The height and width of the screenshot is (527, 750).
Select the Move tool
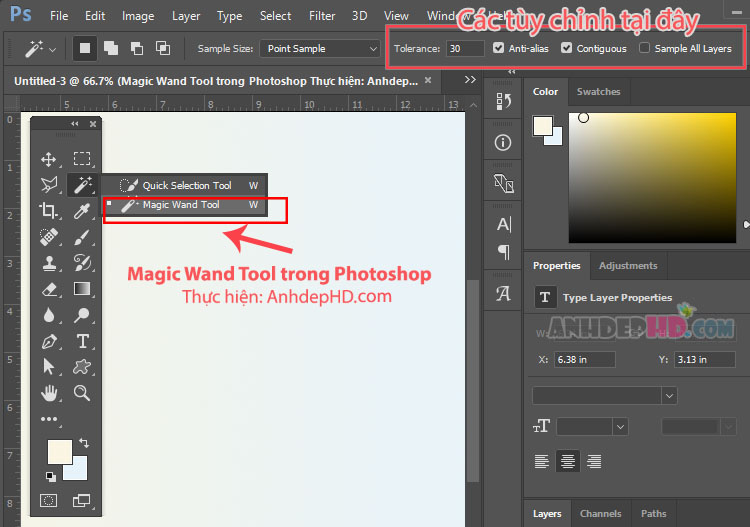(48, 159)
